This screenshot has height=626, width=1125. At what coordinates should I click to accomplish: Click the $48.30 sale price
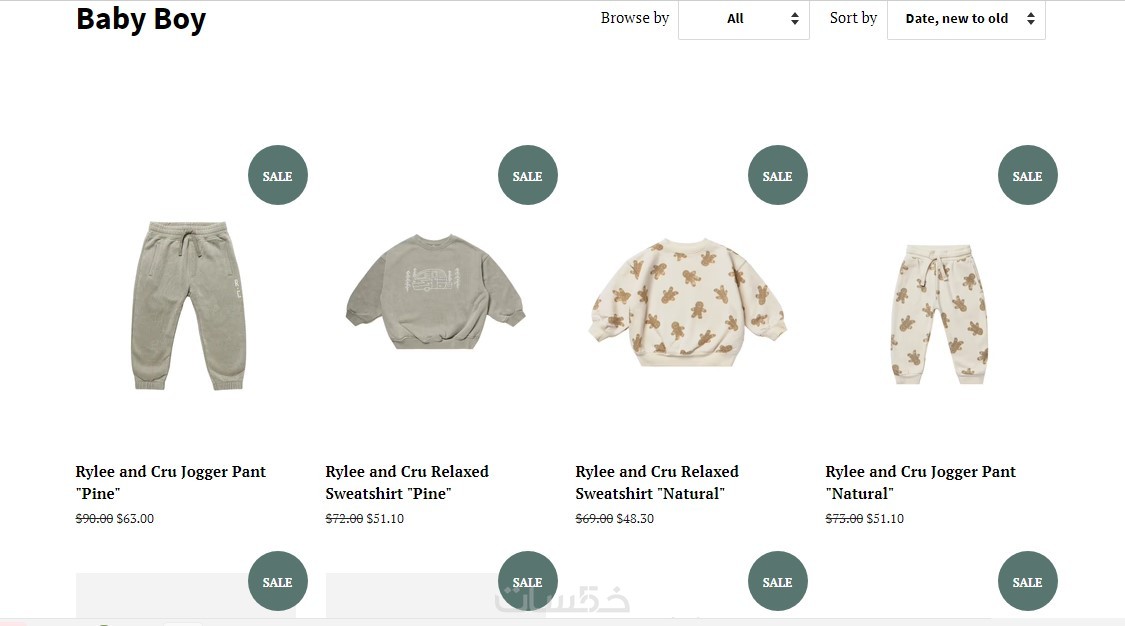coord(635,519)
